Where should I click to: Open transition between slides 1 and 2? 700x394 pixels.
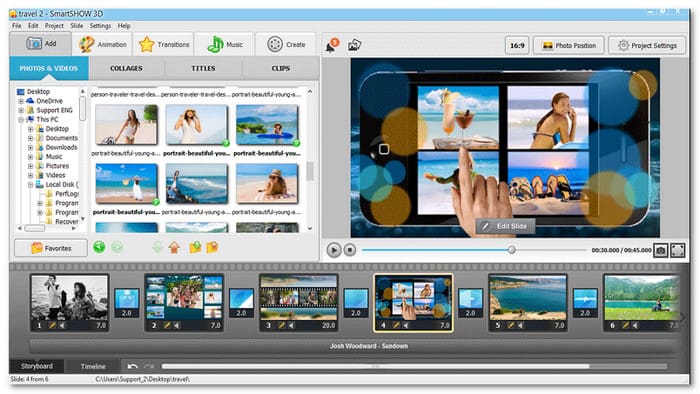coord(127,303)
